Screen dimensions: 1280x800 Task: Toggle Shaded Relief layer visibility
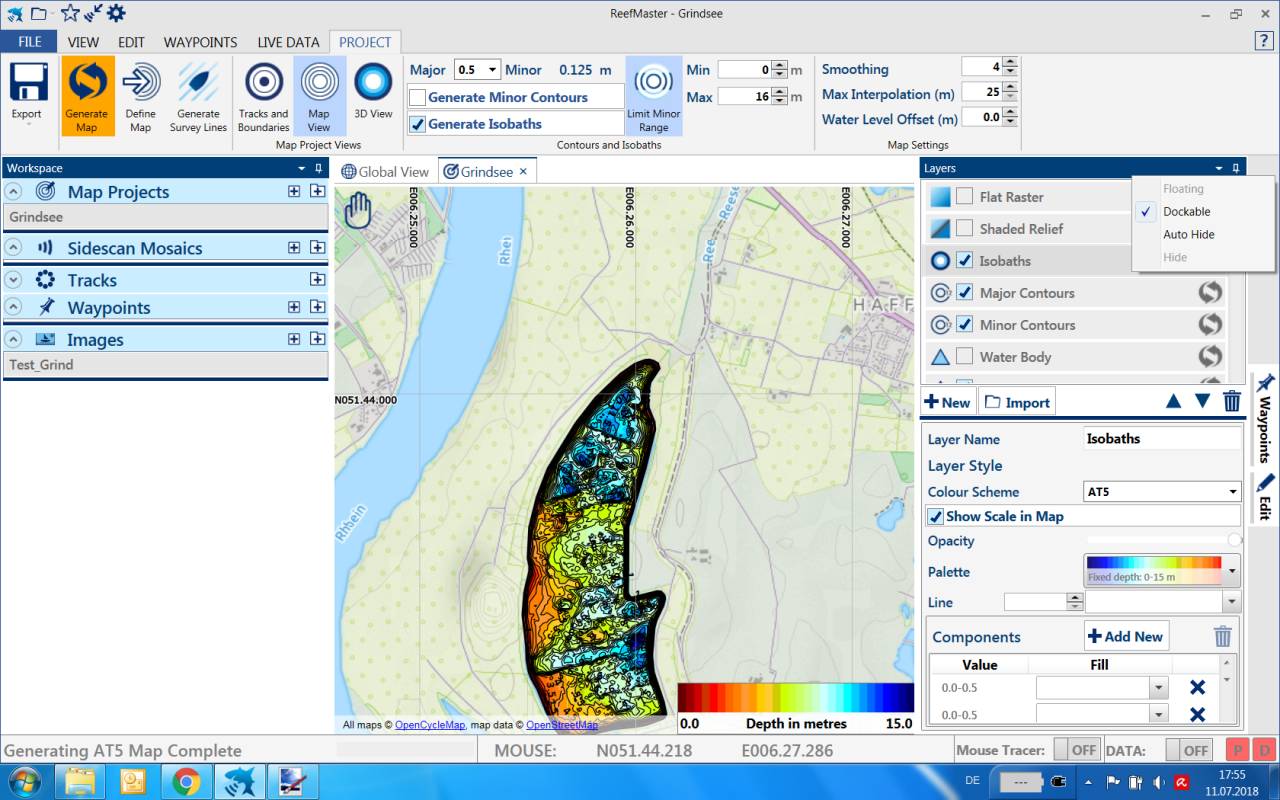(964, 229)
